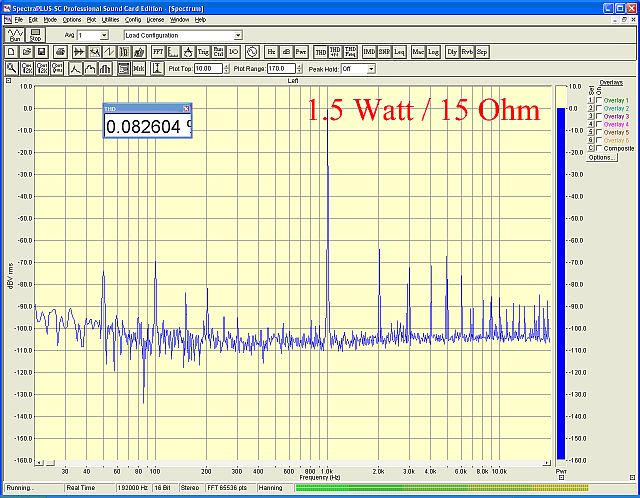Enable Overlay 5 checkbox

coord(599,132)
